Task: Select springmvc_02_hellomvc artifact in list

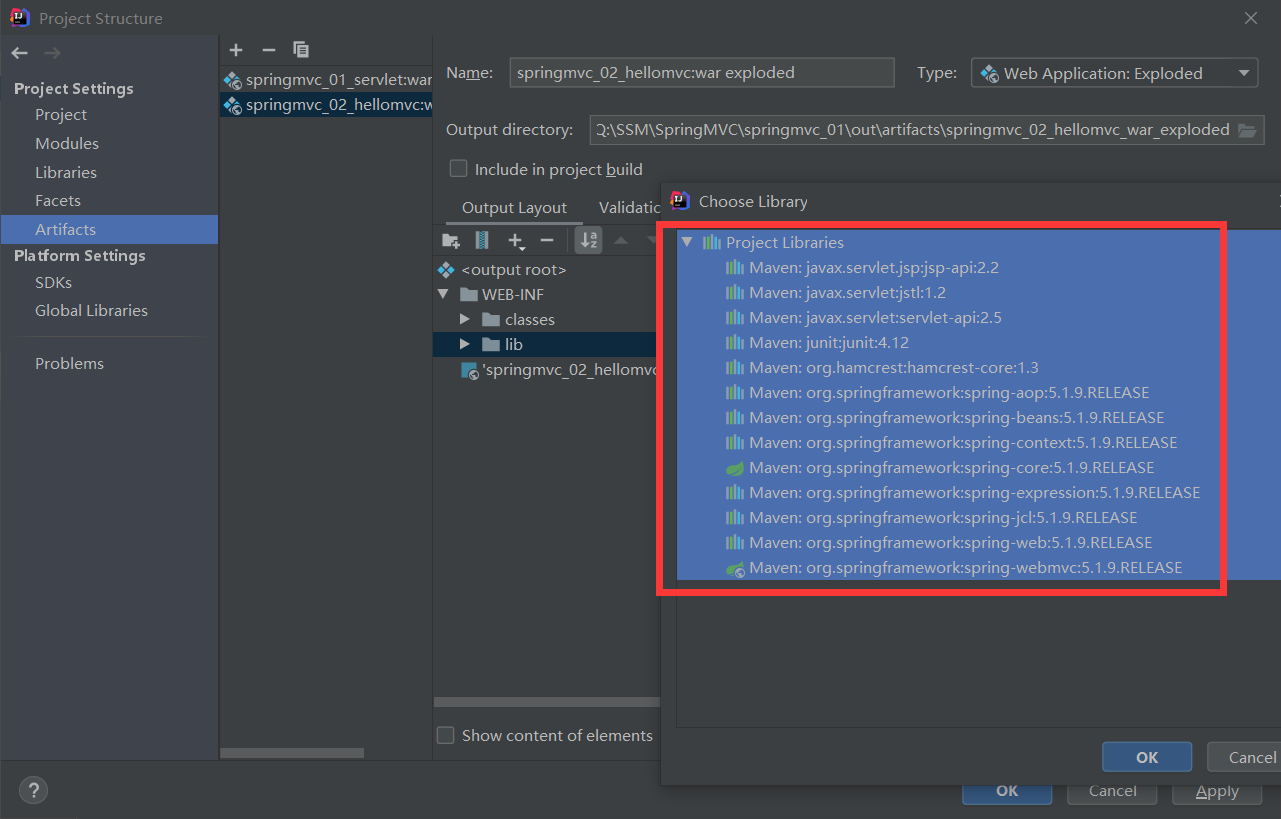Action: [326, 105]
